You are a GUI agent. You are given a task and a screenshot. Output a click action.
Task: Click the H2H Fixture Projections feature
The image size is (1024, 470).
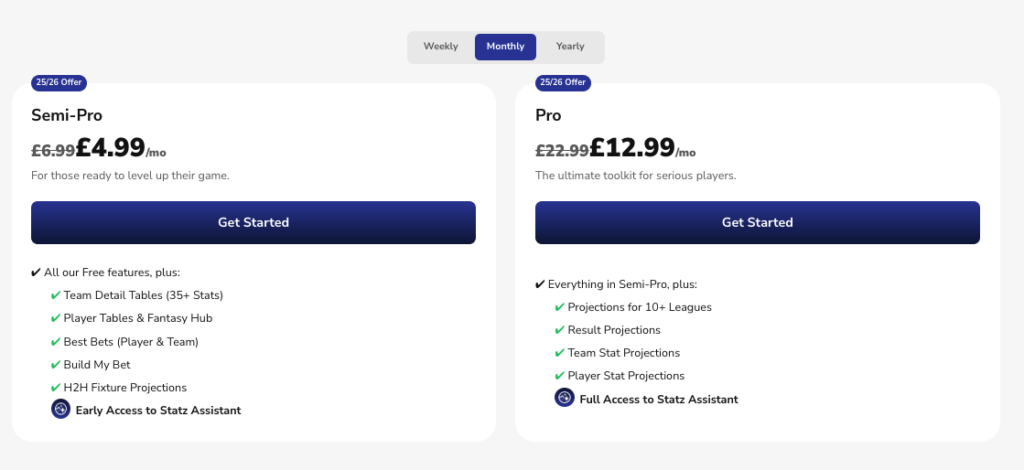pos(125,387)
